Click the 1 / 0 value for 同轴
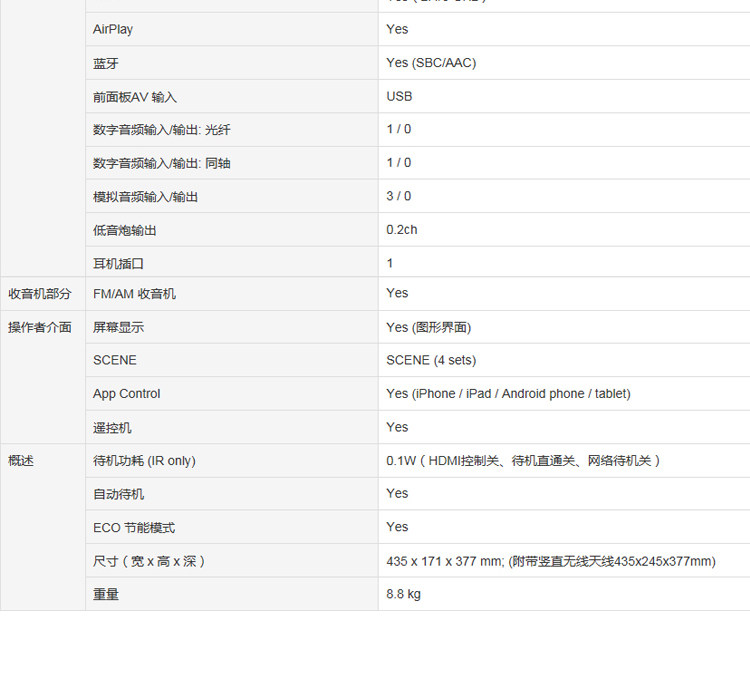This screenshot has width=750, height=676. (x=398, y=163)
